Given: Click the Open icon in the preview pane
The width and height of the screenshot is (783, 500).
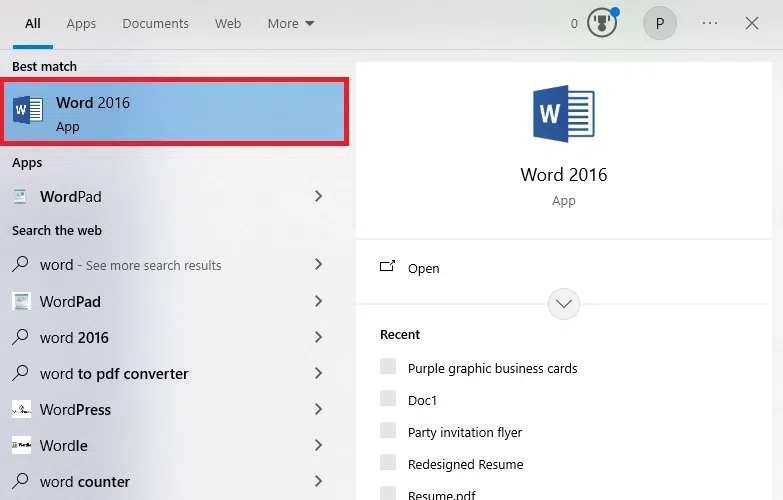Looking at the screenshot, I should pos(388,266).
